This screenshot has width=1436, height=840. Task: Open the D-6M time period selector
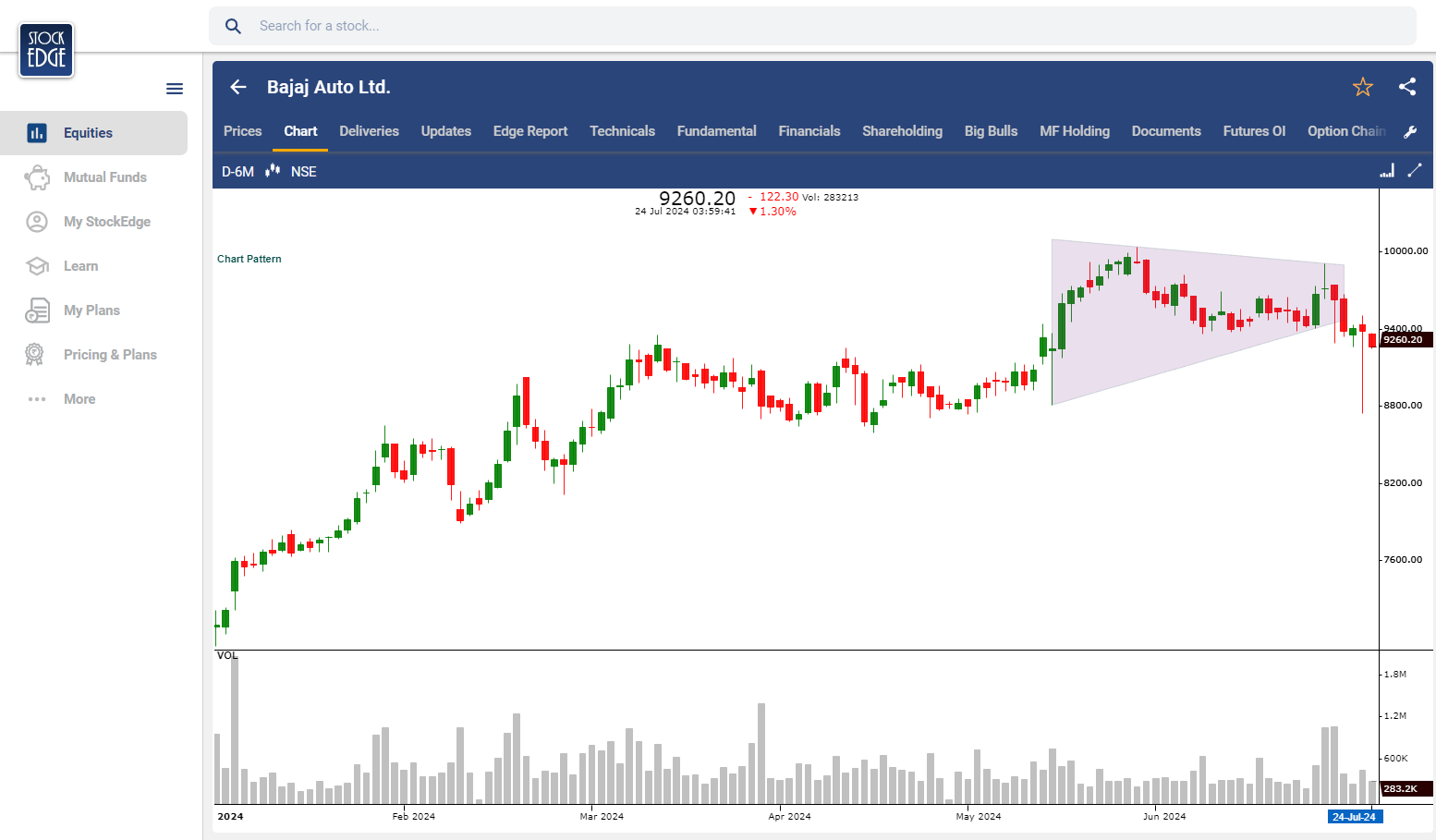[x=237, y=172]
